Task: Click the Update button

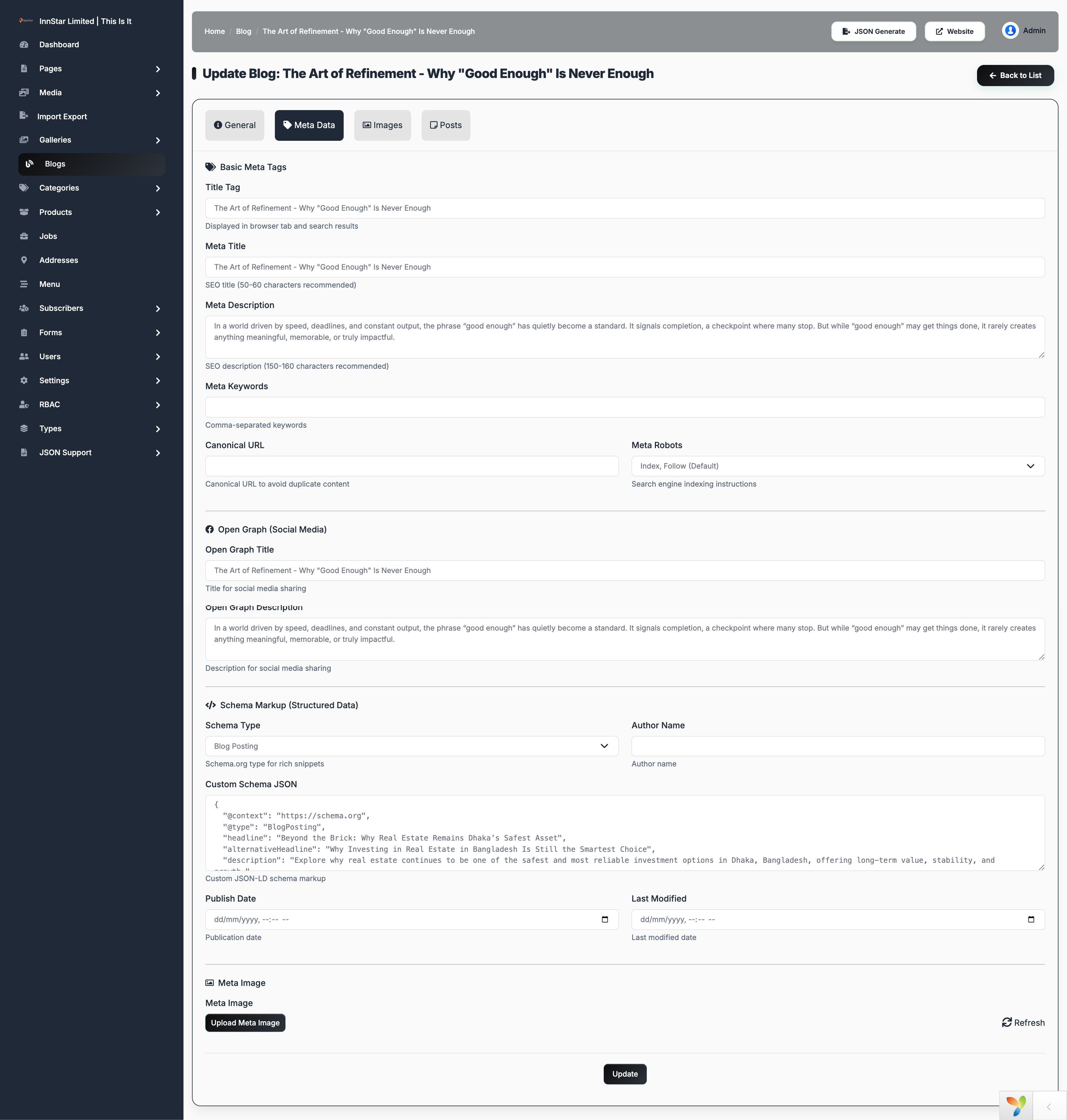Action: pos(625,1074)
